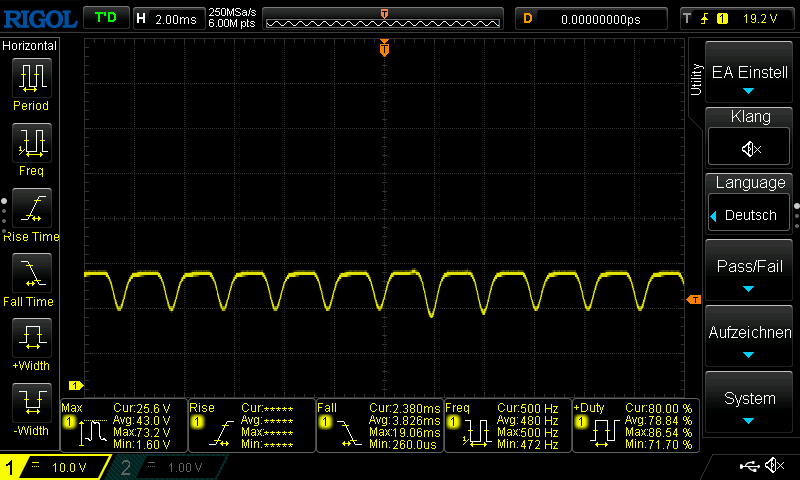Click the Klang muted speaker icon
Screen dimensions: 800x480
coord(751,149)
